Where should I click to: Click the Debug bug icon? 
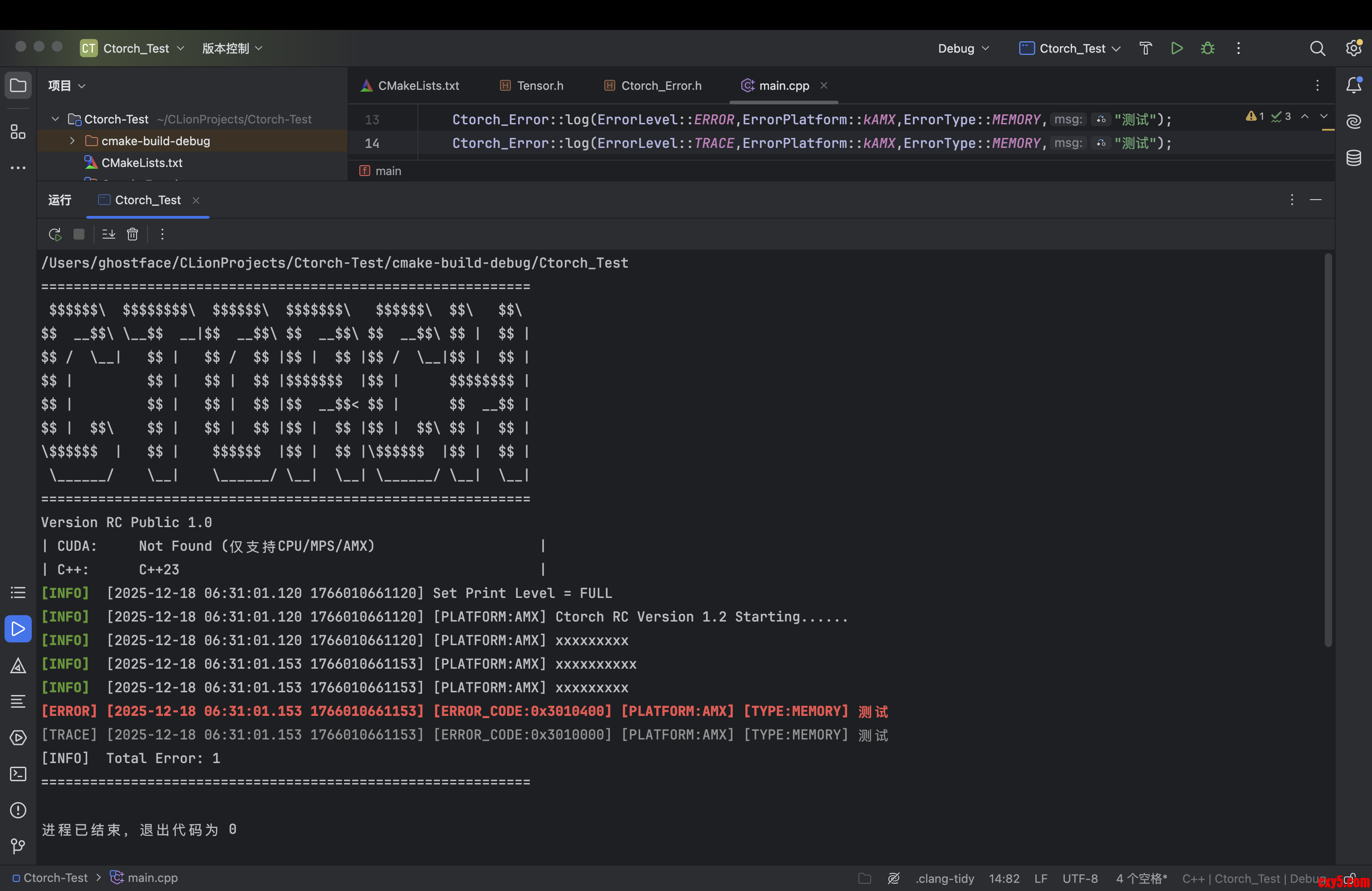coord(1208,49)
